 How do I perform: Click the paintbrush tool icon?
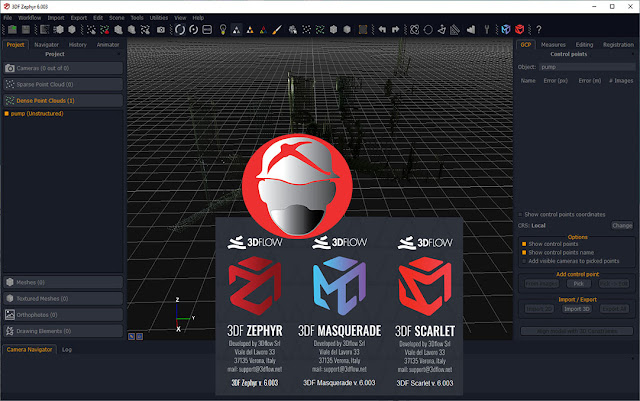point(277,30)
